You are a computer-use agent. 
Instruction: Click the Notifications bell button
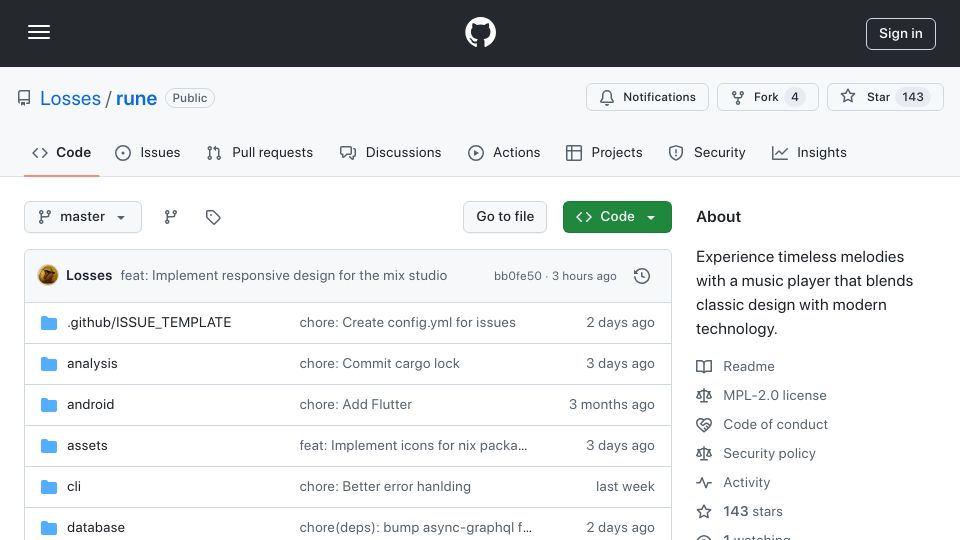click(647, 97)
